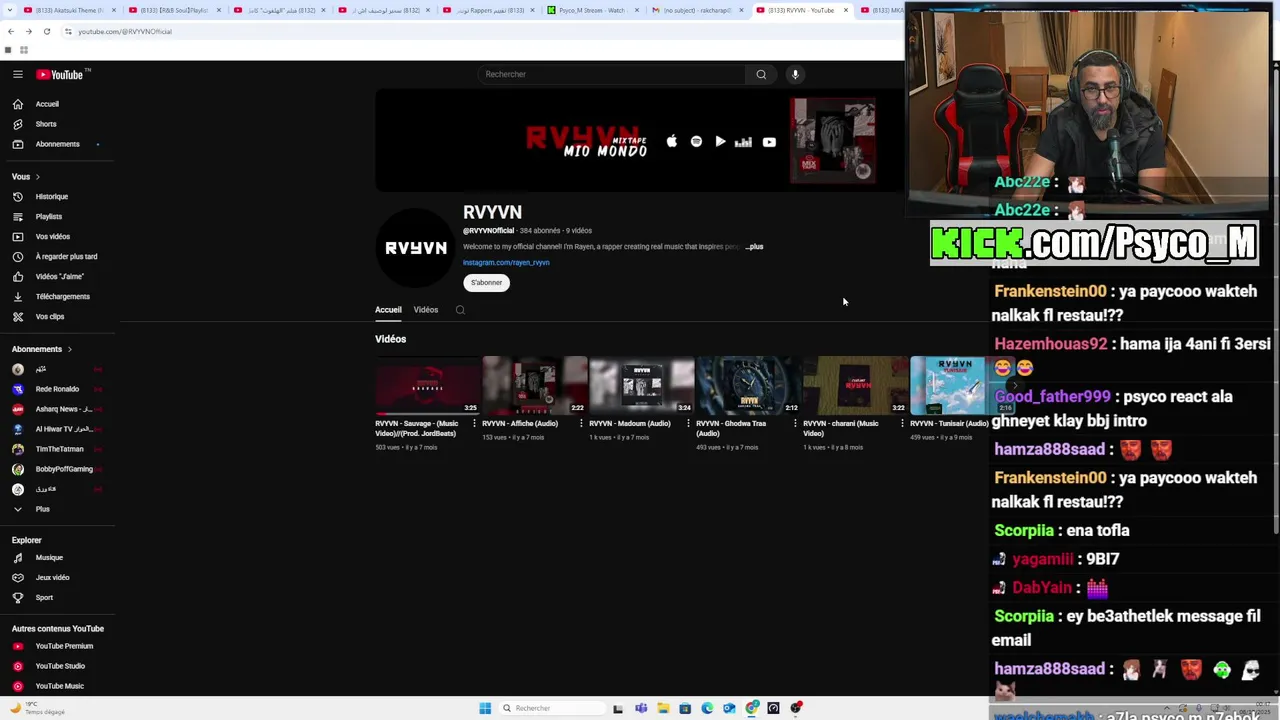Click Apple Music icon on banner
Image resolution: width=1280 pixels, height=720 pixels.
672,142
